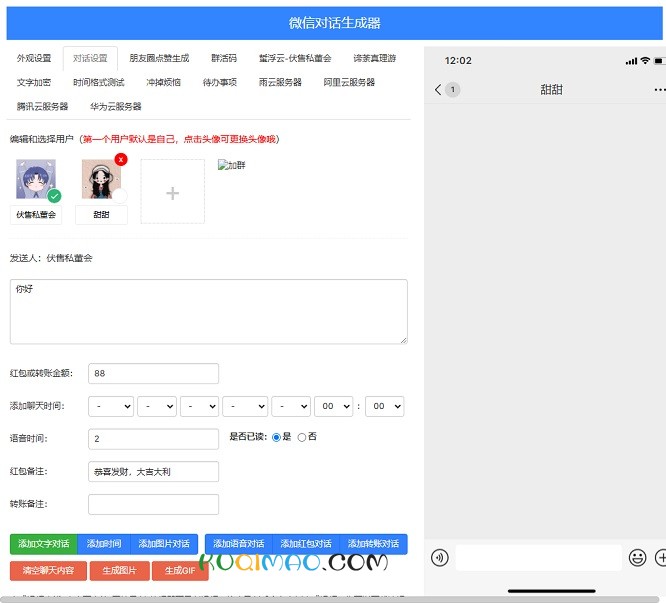Add a new user with the plus box
666x603 pixels.
coord(172,192)
